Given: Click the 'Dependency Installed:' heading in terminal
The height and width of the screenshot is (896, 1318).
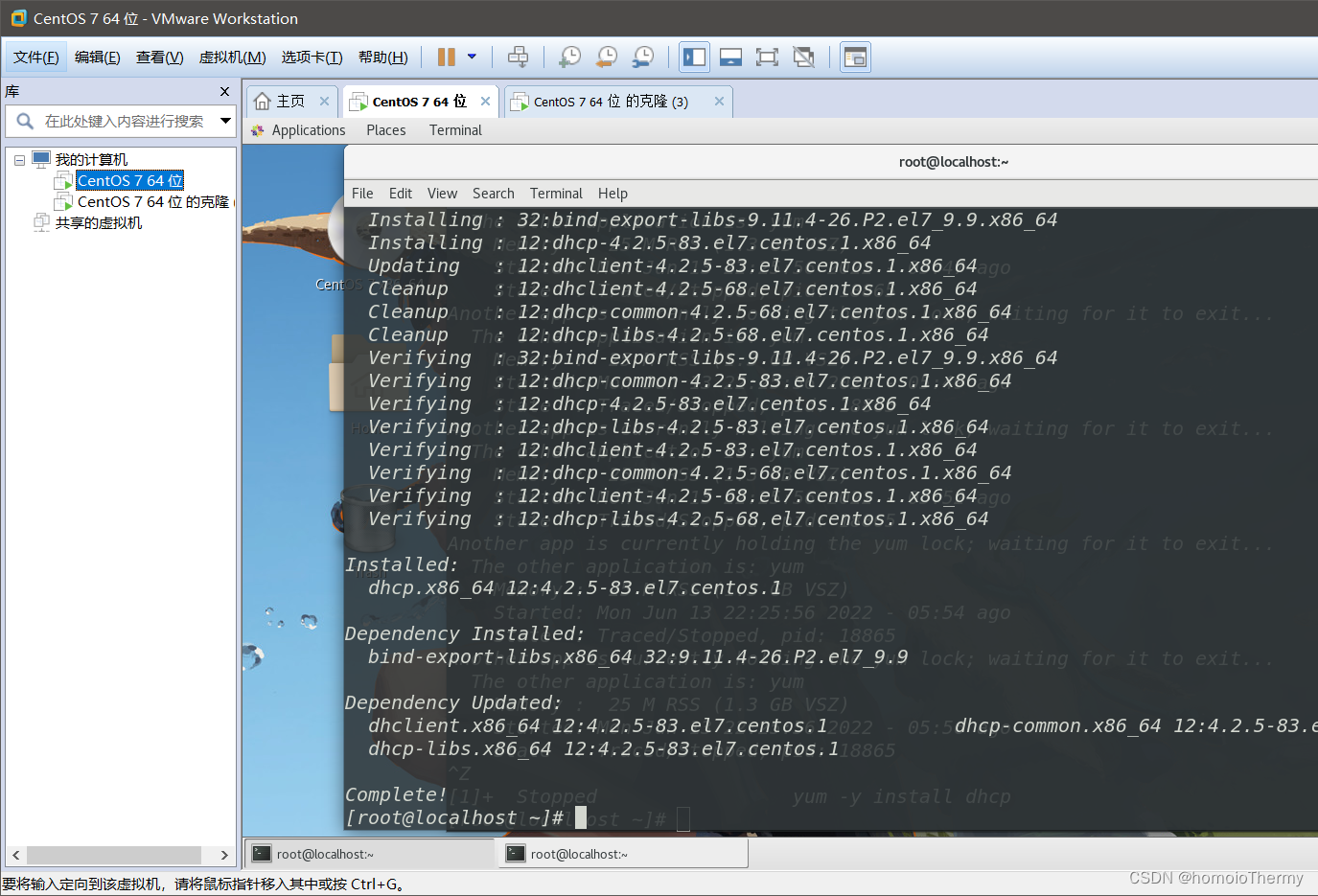Looking at the screenshot, I should pyautogui.click(x=464, y=634).
